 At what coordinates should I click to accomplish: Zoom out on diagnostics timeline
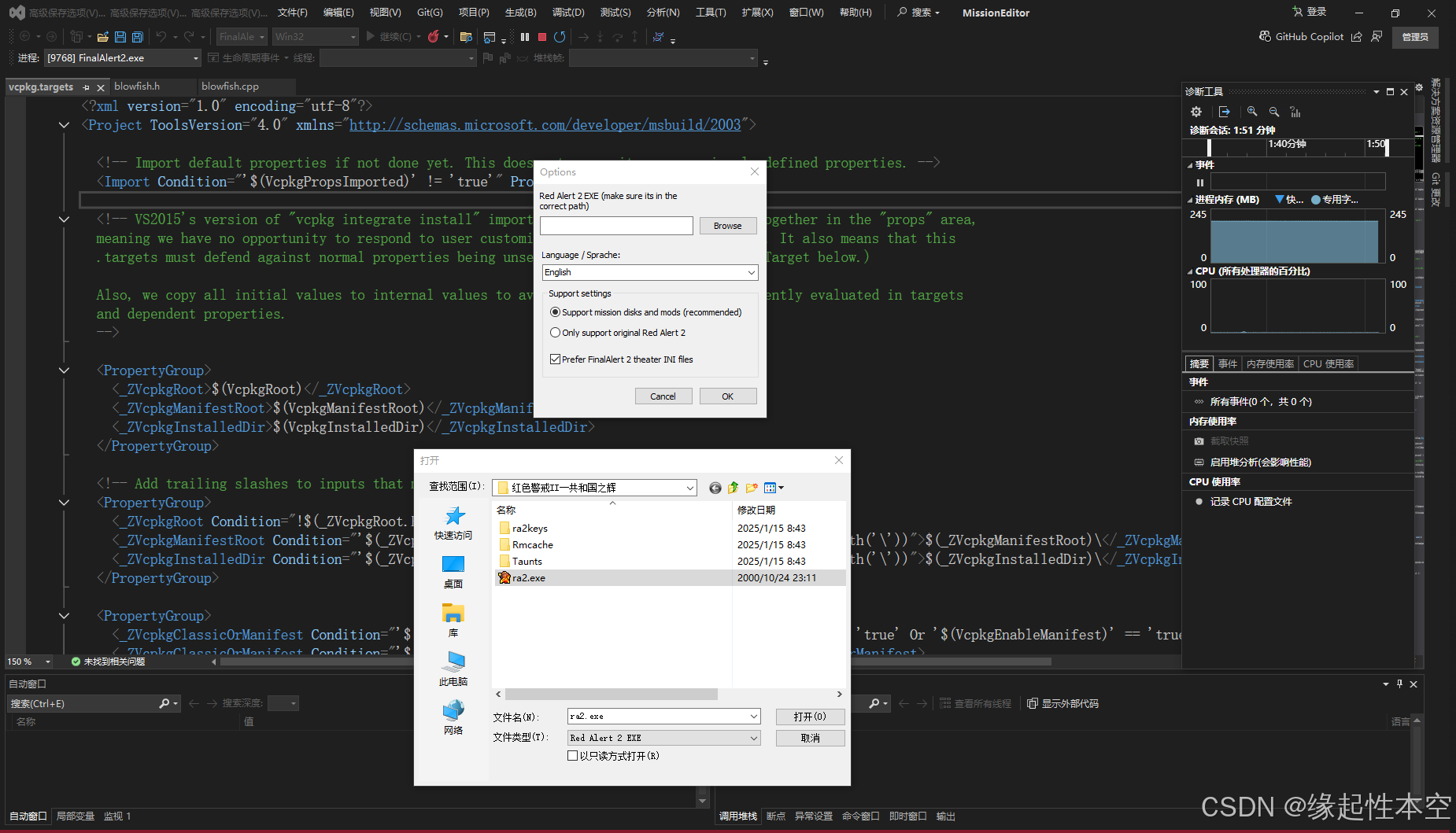click(x=1274, y=112)
